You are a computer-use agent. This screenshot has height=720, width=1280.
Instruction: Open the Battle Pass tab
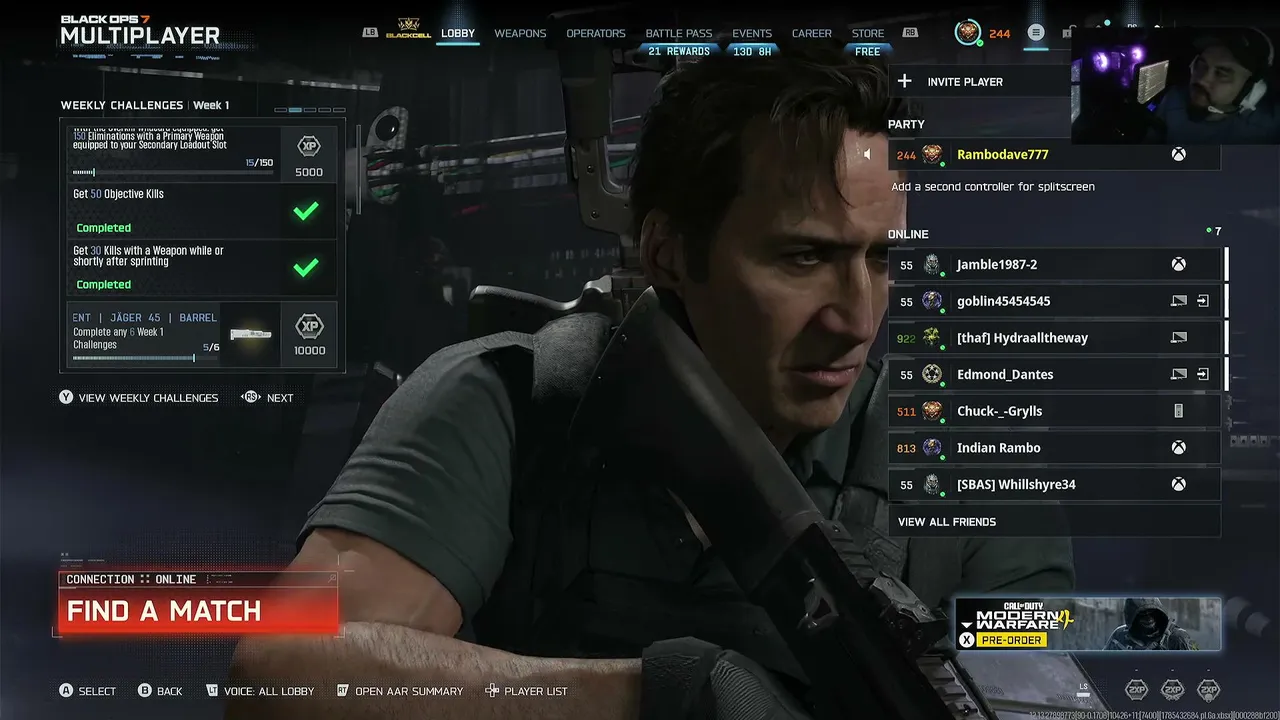(679, 33)
